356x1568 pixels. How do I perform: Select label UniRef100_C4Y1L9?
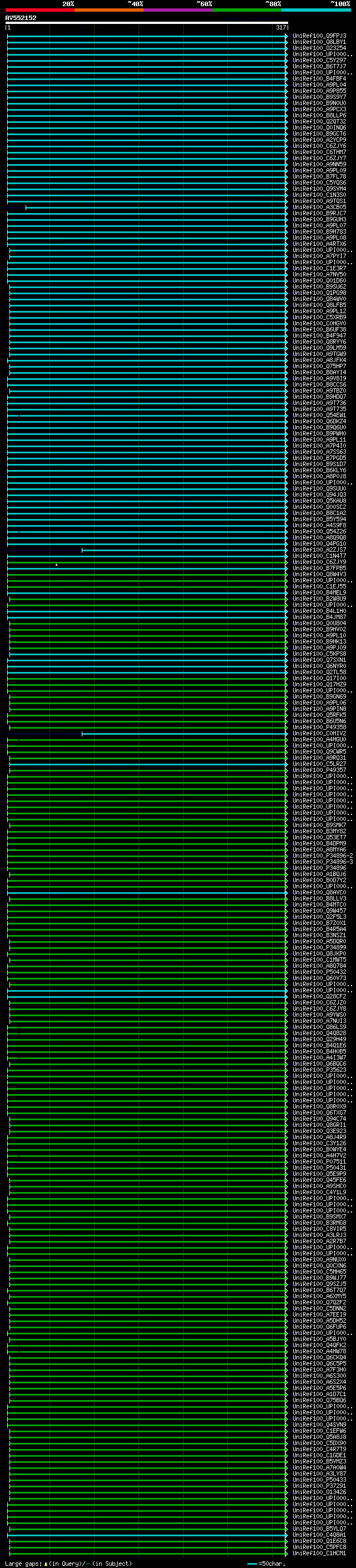[319, 1192]
